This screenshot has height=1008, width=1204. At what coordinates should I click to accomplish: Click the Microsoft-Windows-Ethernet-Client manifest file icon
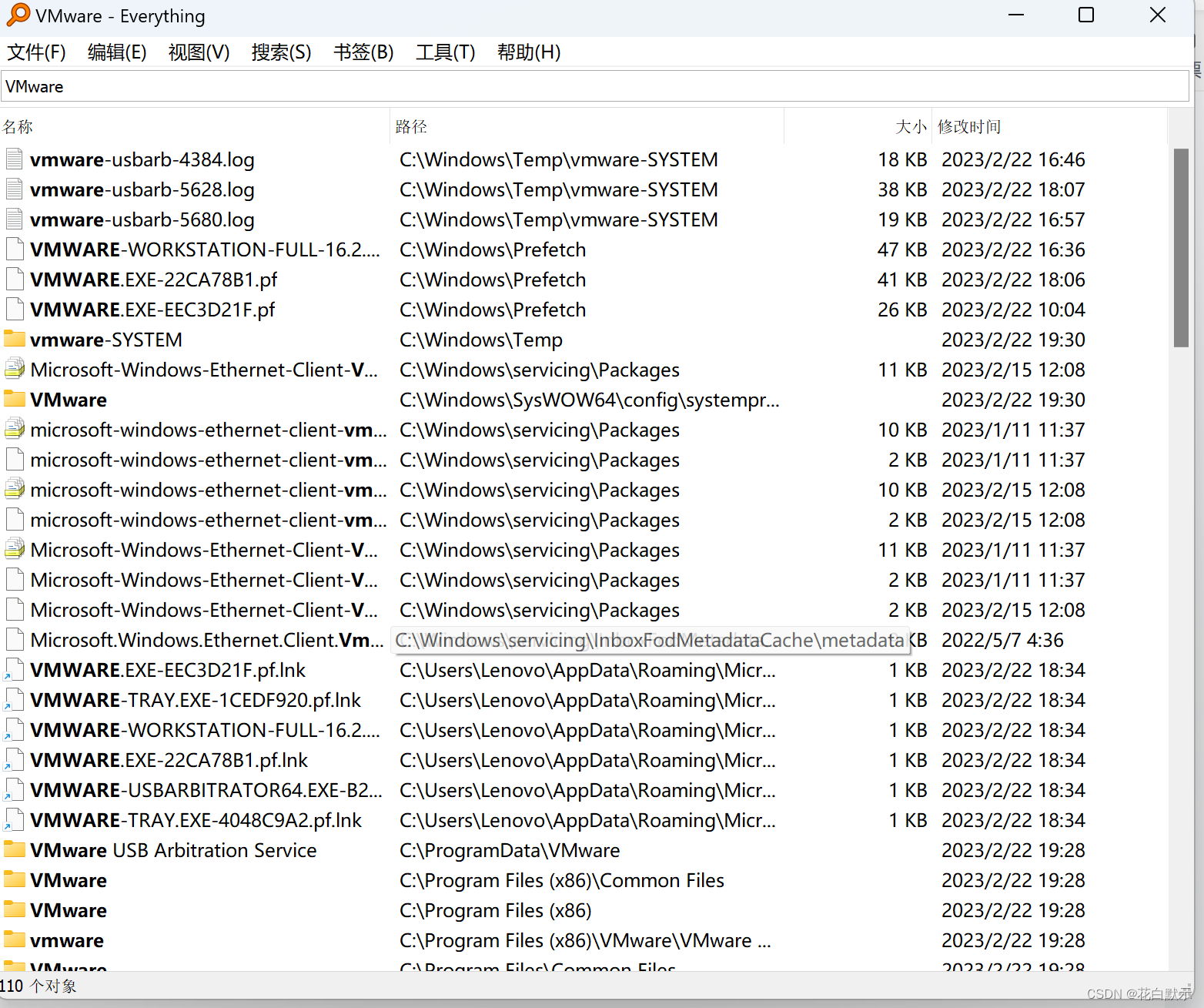14,369
